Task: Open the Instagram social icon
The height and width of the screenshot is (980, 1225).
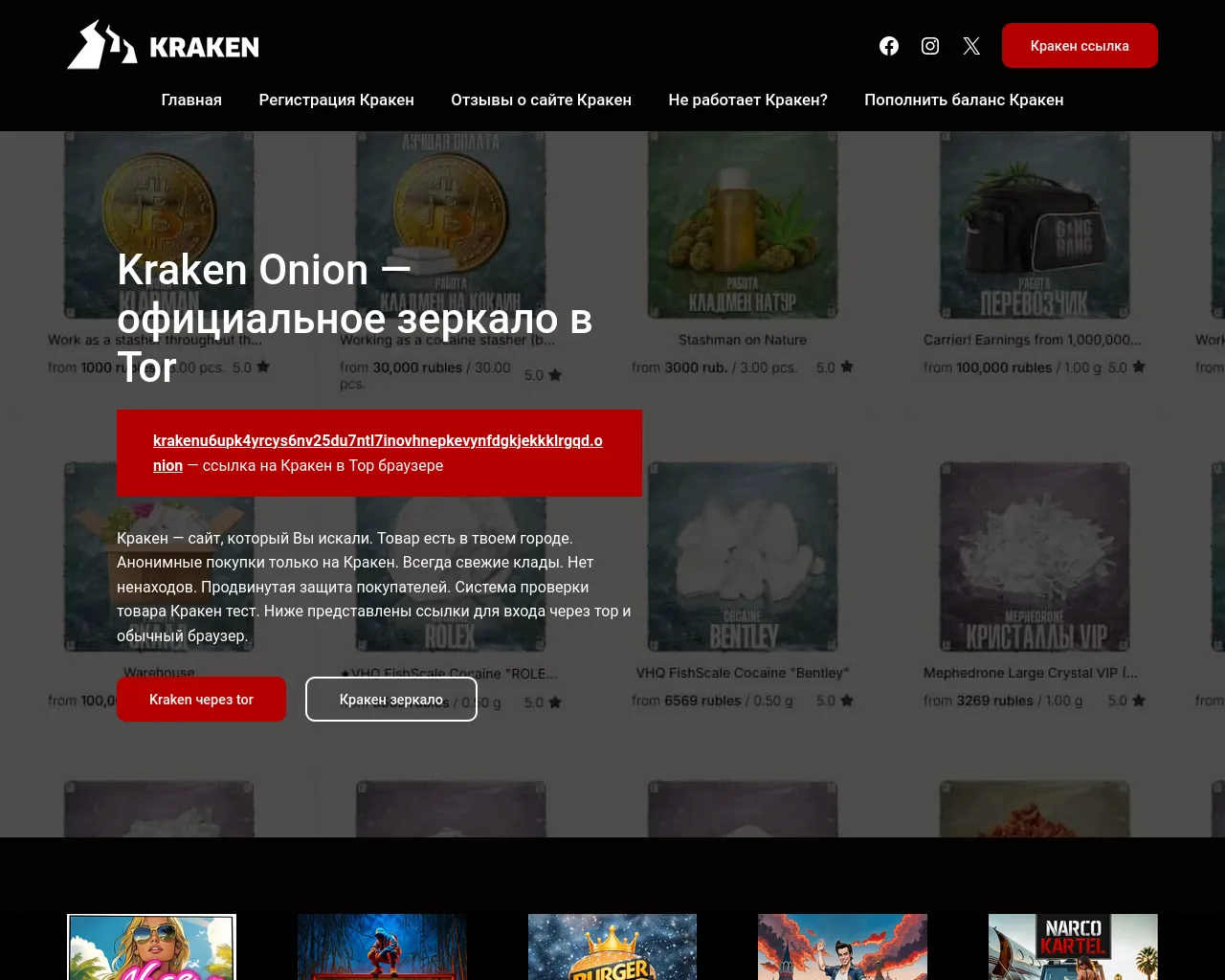Action: [x=930, y=46]
